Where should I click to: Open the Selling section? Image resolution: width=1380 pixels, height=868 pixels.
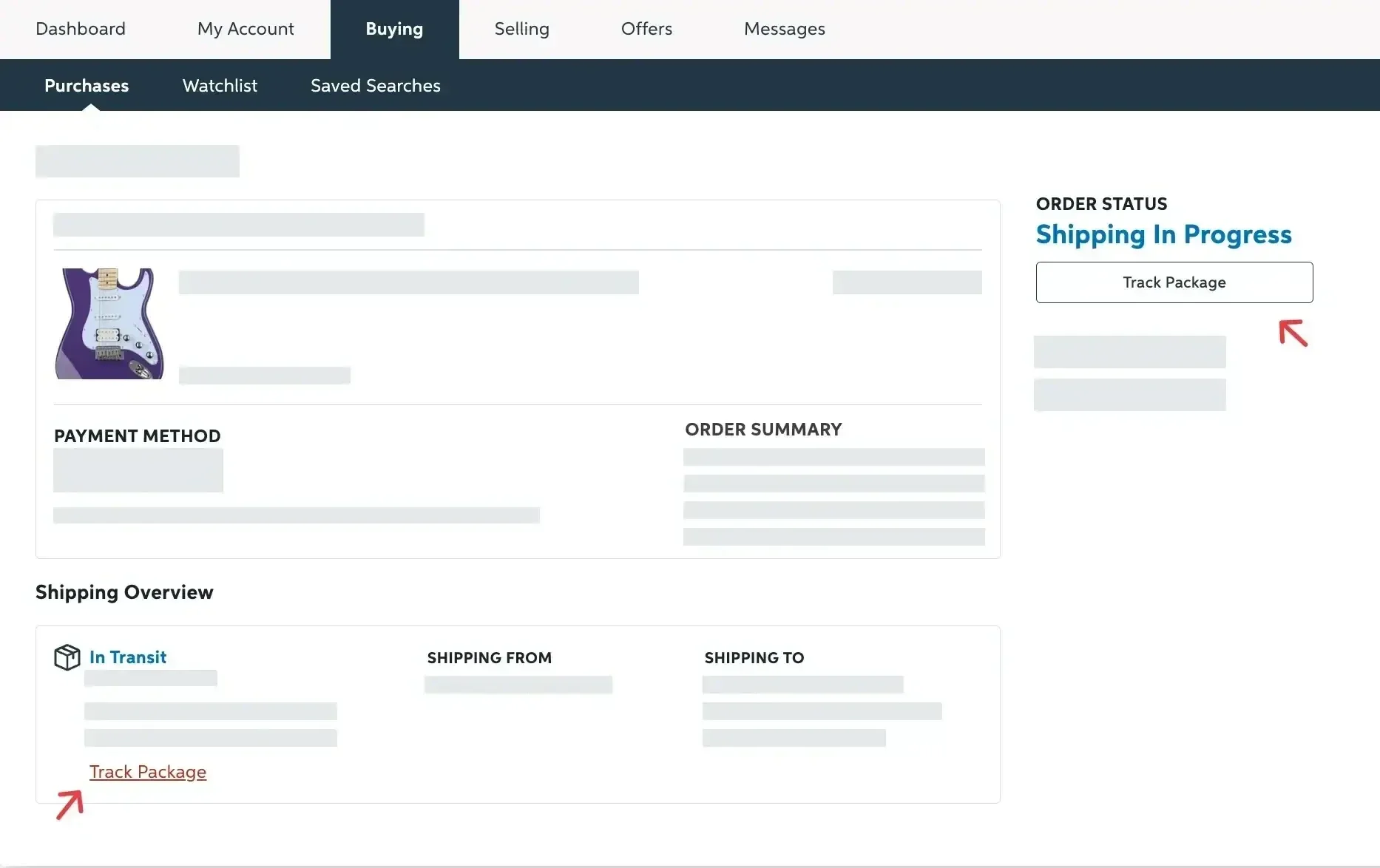coord(521,29)
